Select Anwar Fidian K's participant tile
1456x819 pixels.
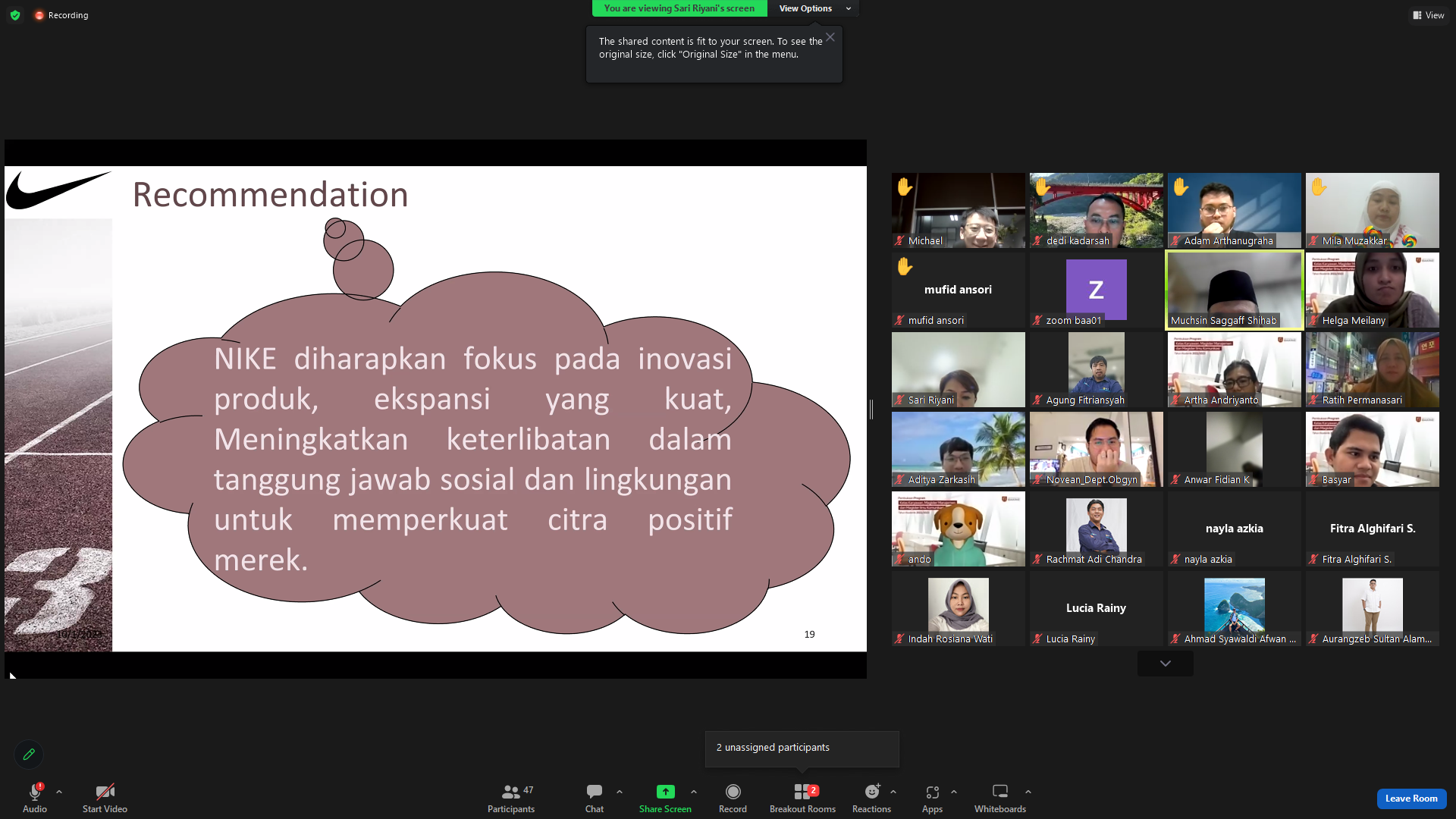tap(1235, 449)
